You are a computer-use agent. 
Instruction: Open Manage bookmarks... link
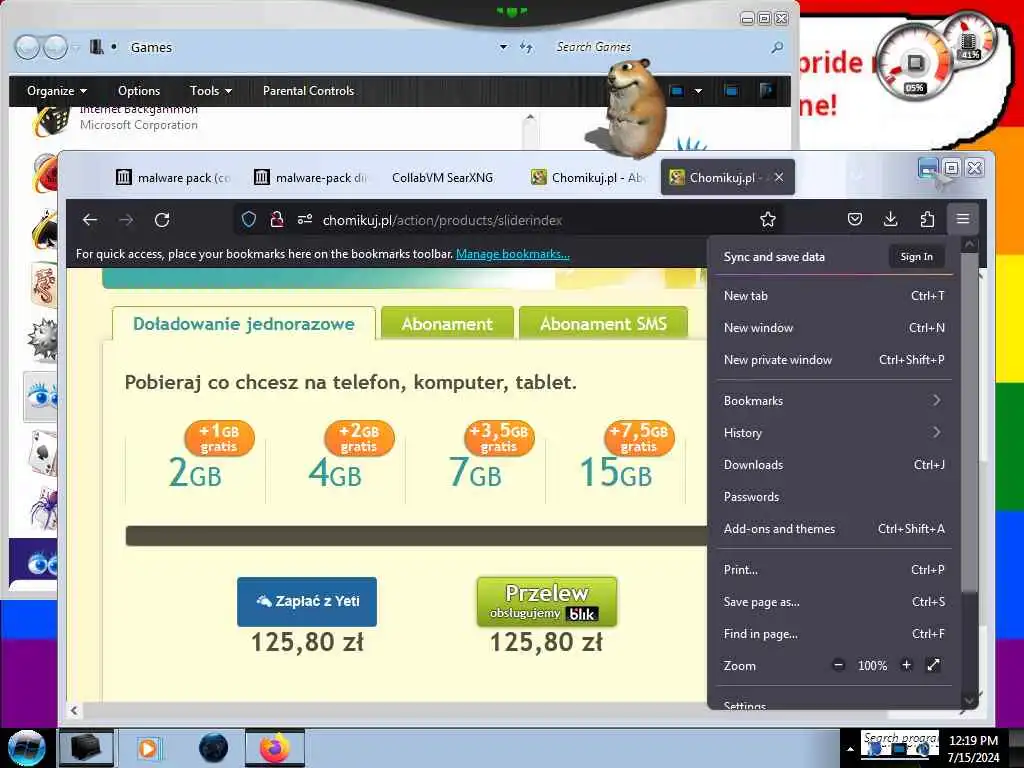513,254
